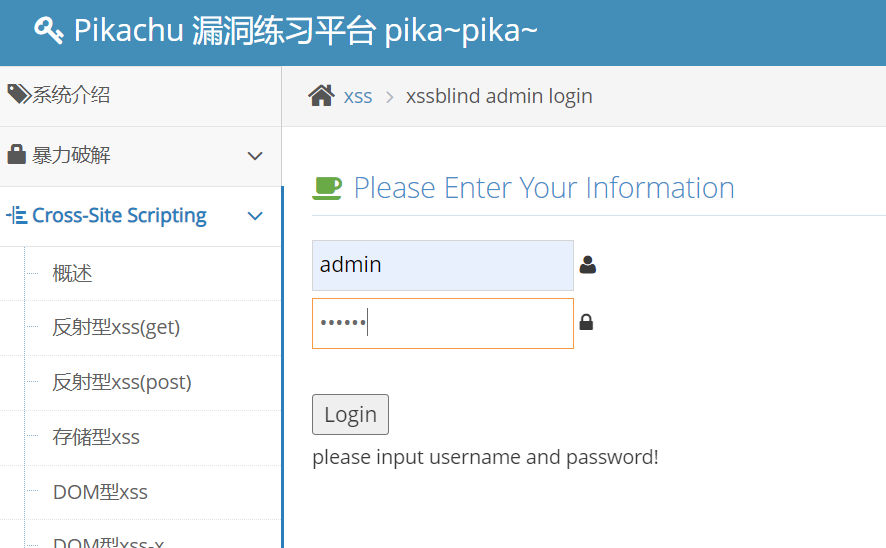Viewport: 886px width, 548px height.
Task: Select 反射型xss(post) in sidebar
Action: coord(122,382)
